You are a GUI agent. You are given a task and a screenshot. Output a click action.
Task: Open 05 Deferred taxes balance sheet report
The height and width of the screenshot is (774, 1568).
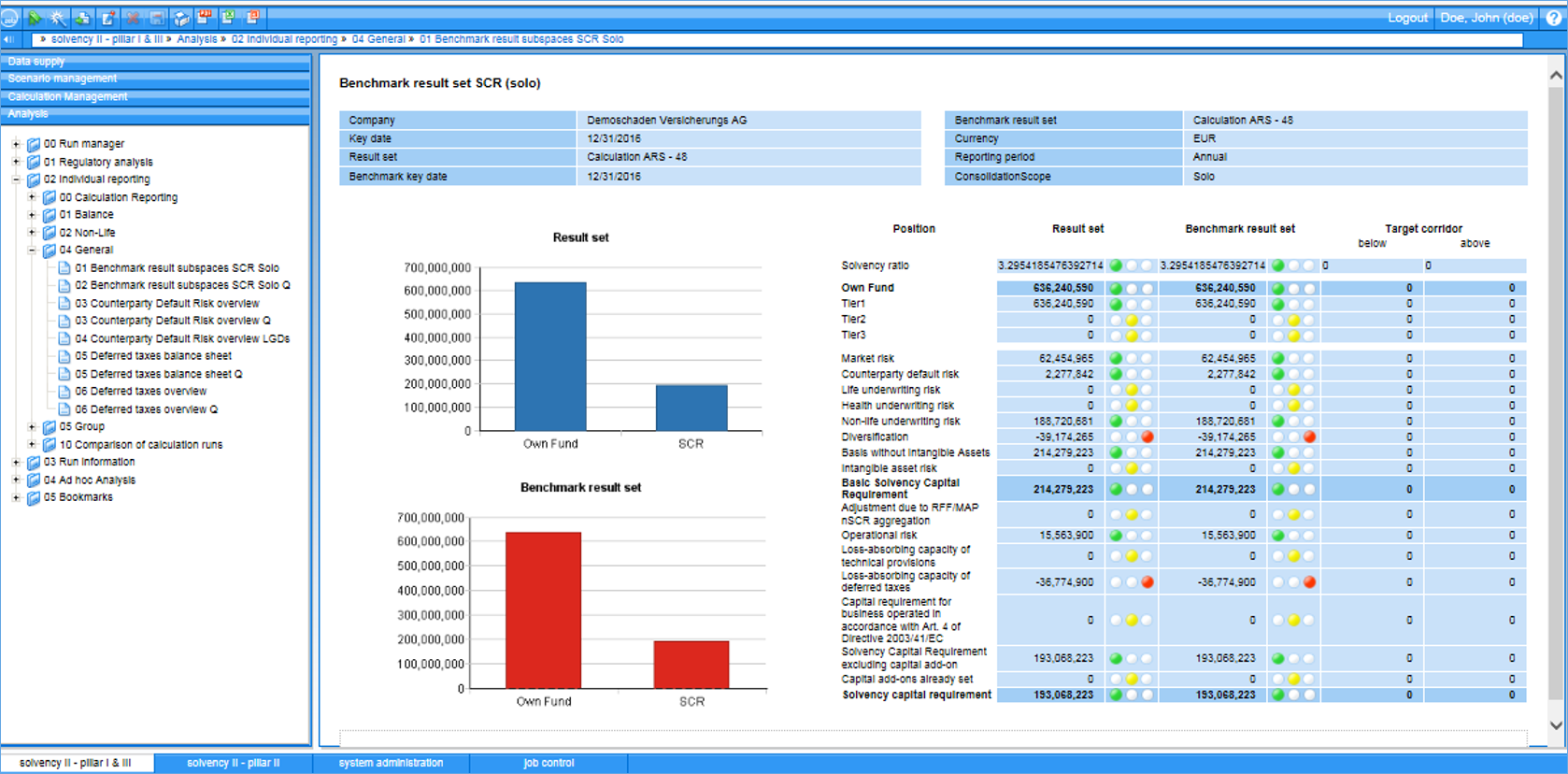click(153, 356)
